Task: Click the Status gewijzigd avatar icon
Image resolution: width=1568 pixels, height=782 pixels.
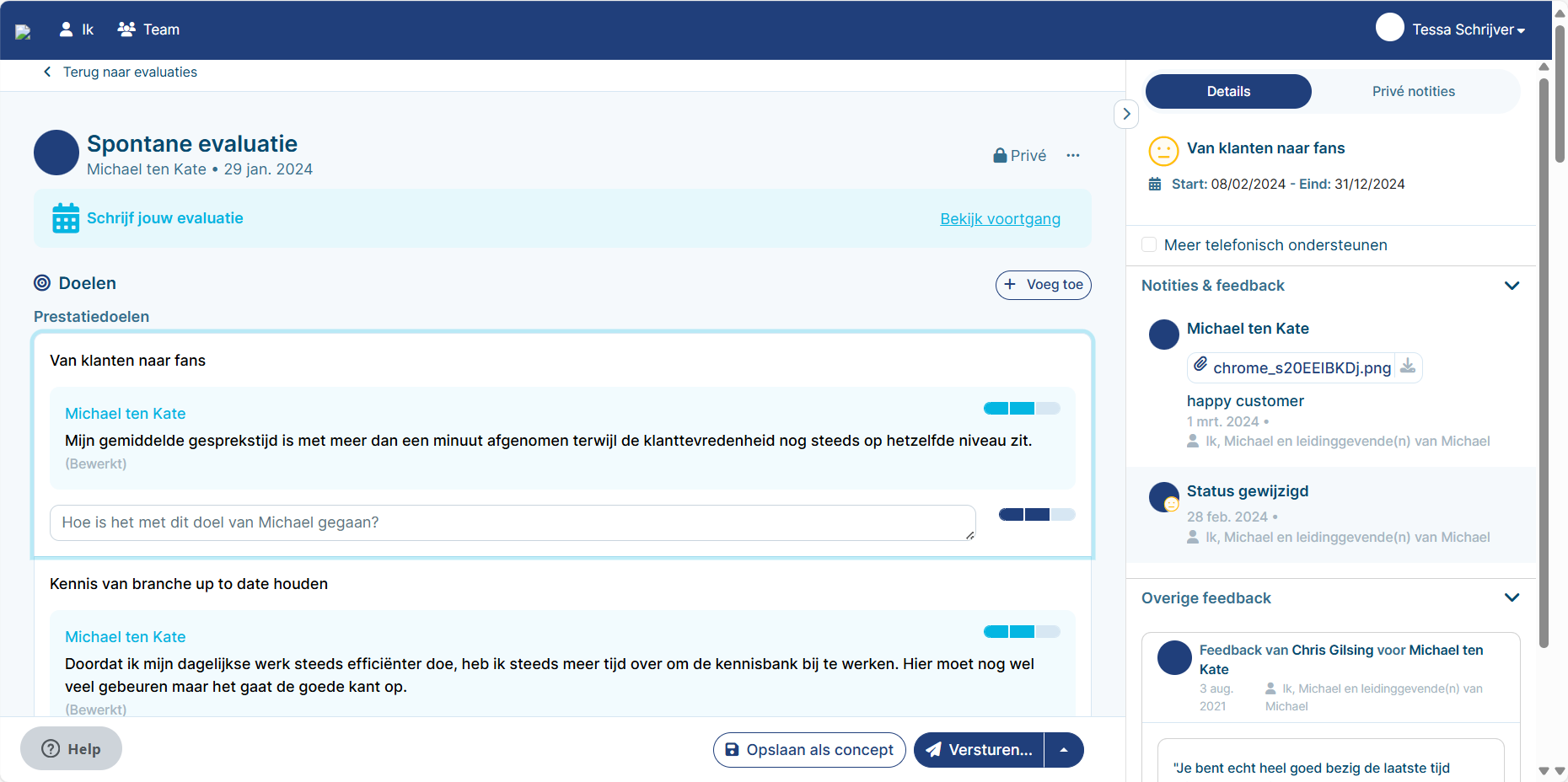Action: click(x=1164, y=497)
